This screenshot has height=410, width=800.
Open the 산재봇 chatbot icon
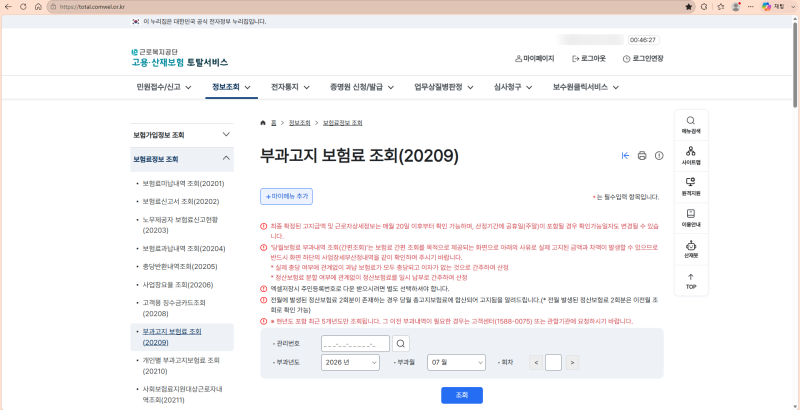tap(691, 249)
